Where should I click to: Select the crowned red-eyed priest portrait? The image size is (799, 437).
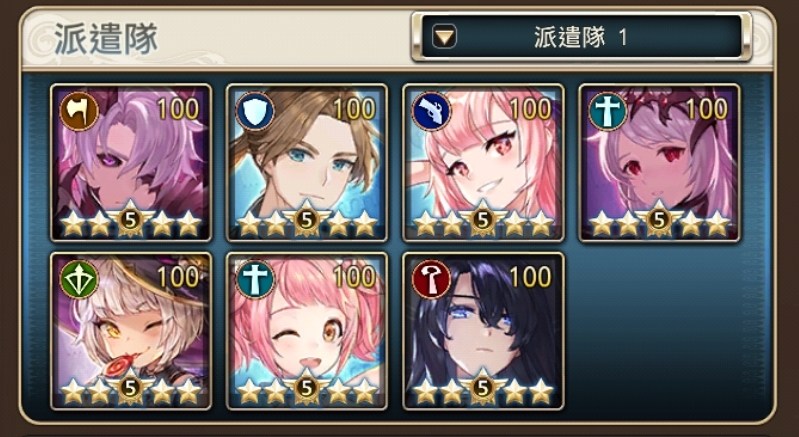pos(659,162)
